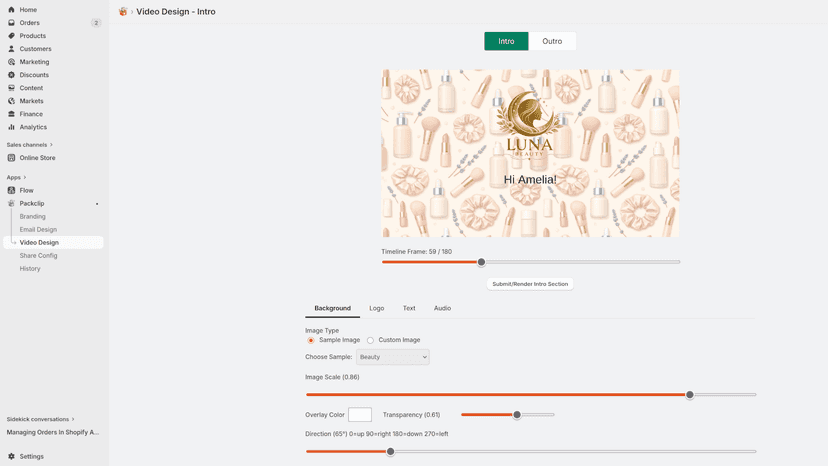Click the Settings gear icon

[11, 456]
